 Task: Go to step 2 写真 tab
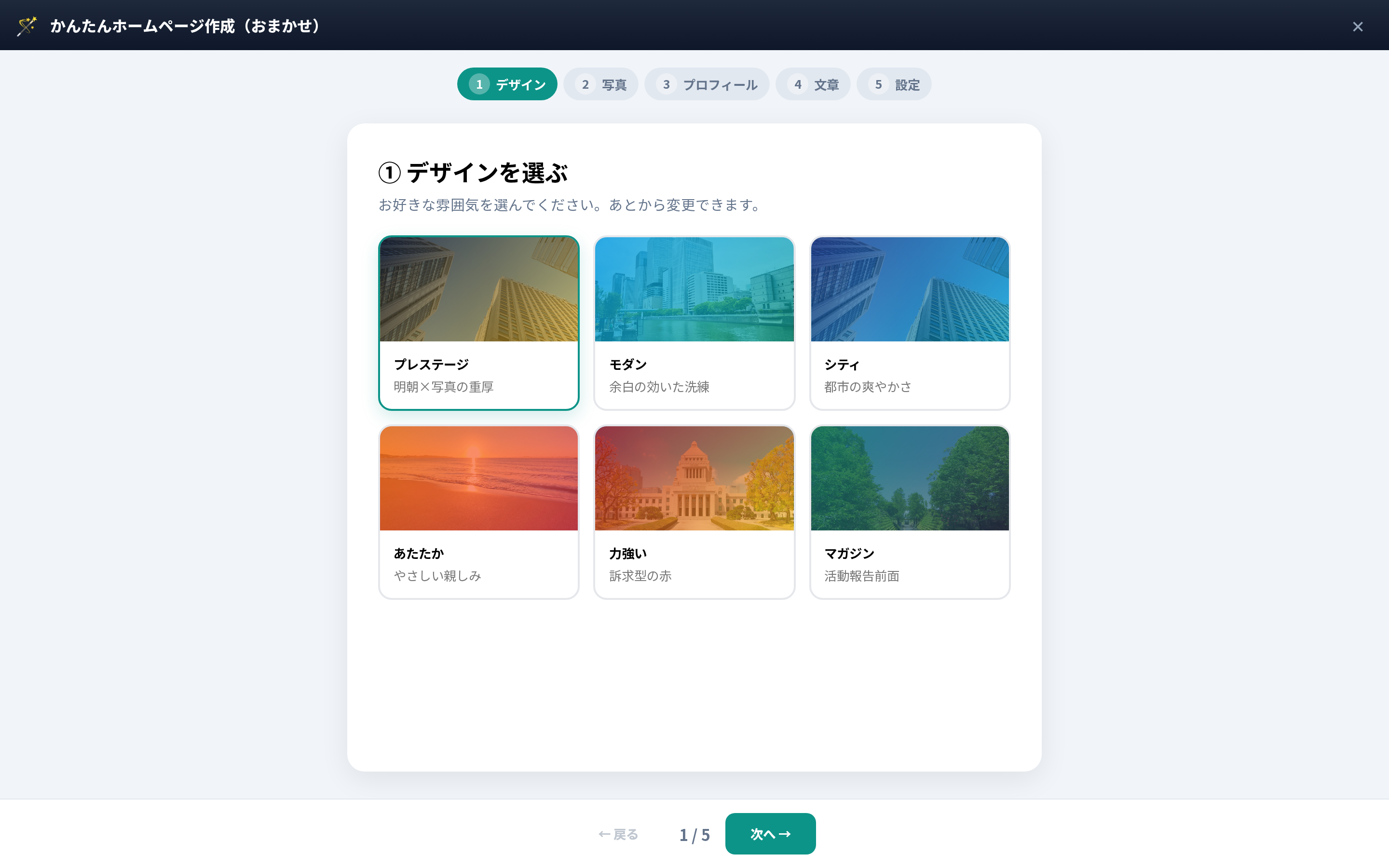coord(600,84)
